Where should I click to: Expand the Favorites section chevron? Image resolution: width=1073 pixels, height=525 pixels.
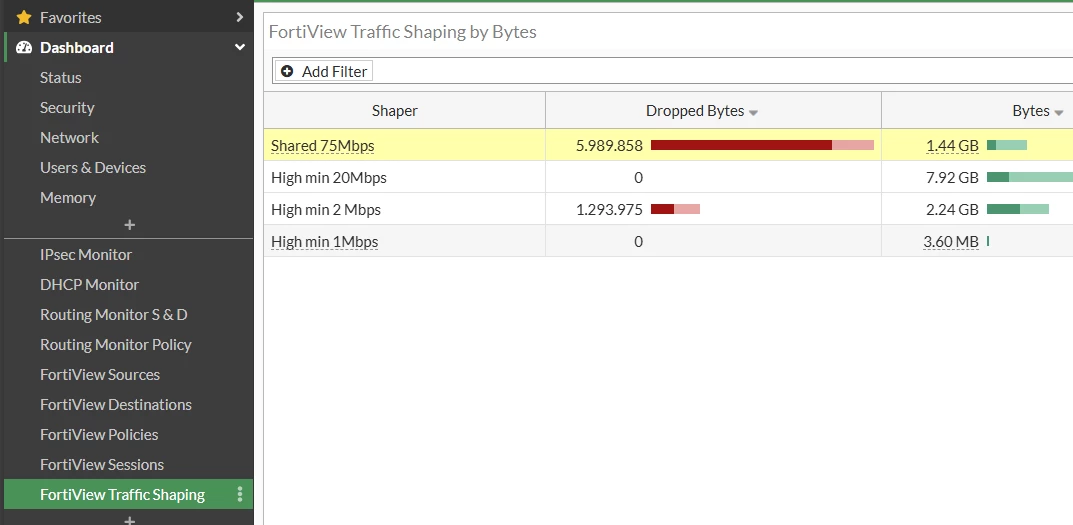240,17
